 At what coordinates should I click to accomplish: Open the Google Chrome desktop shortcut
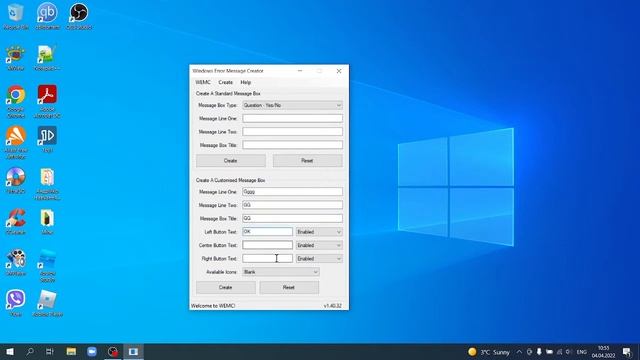pos(16,101)
